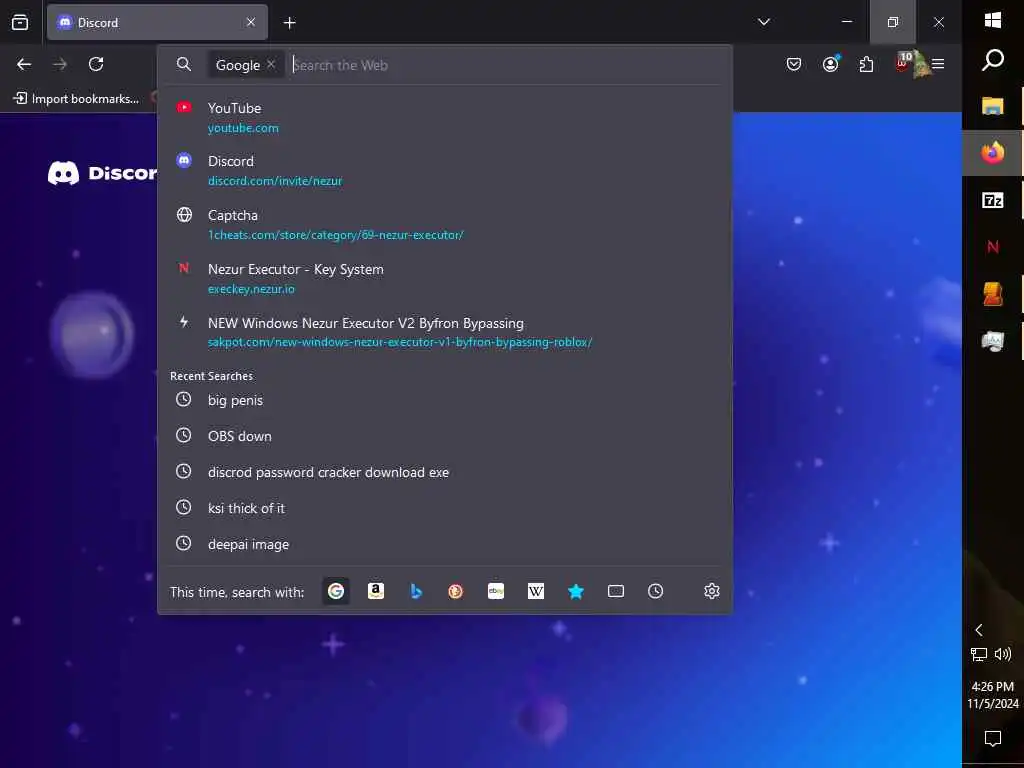Select the recent search deepai image
Image resolution: width=1024 pixels, height=768 pixels.
(x=445, y=544)
